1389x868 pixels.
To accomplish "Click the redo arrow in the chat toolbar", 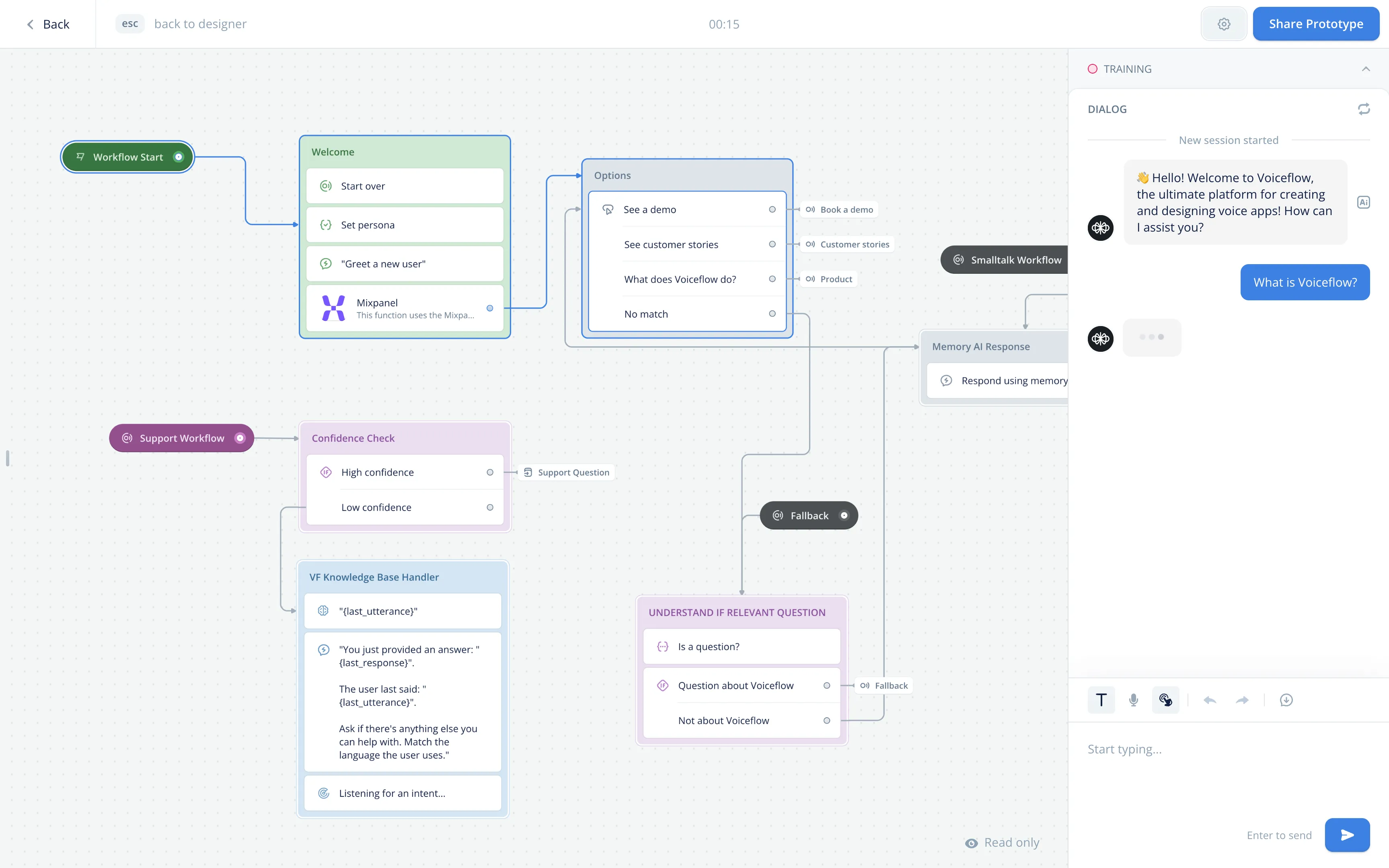I will pos(1241,700).
